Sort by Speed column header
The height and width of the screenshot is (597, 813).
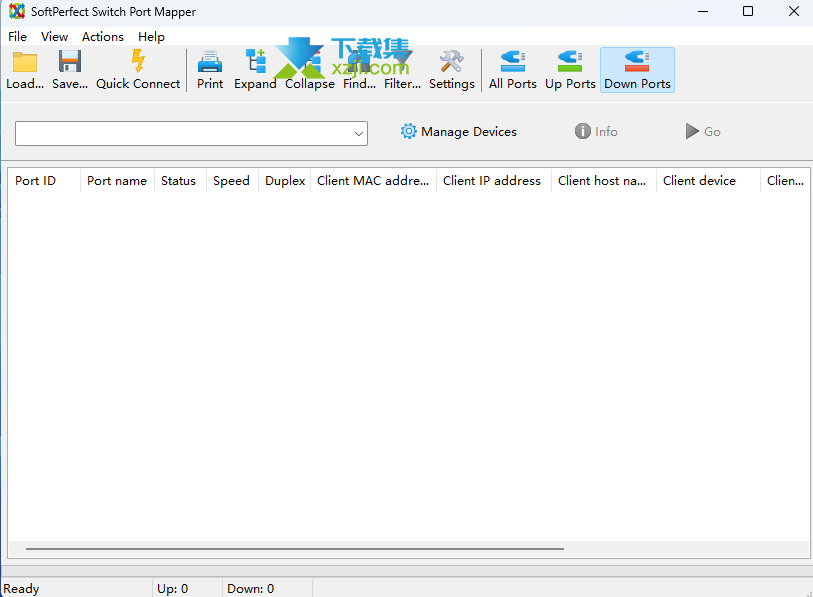coord(232,181)
